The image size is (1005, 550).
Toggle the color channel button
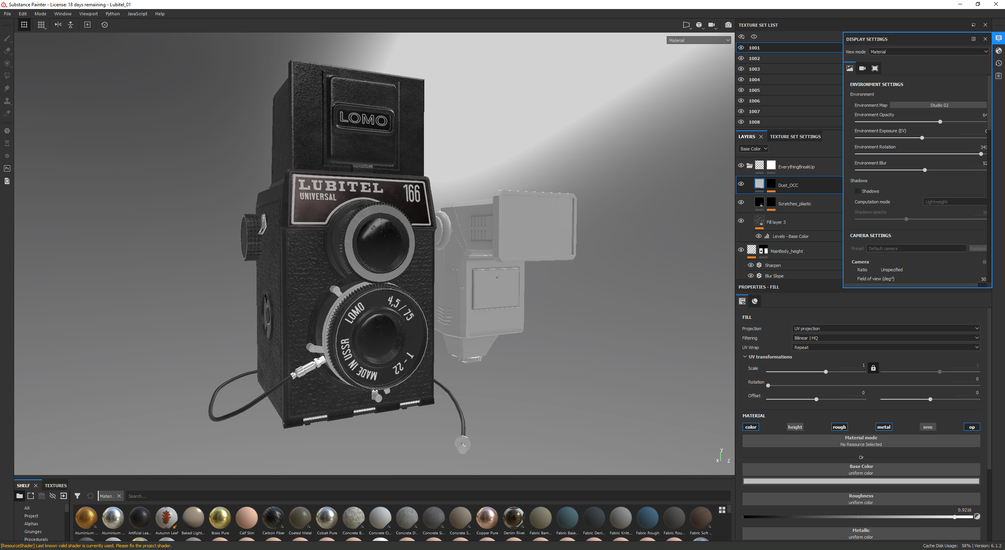coord(751,427)
